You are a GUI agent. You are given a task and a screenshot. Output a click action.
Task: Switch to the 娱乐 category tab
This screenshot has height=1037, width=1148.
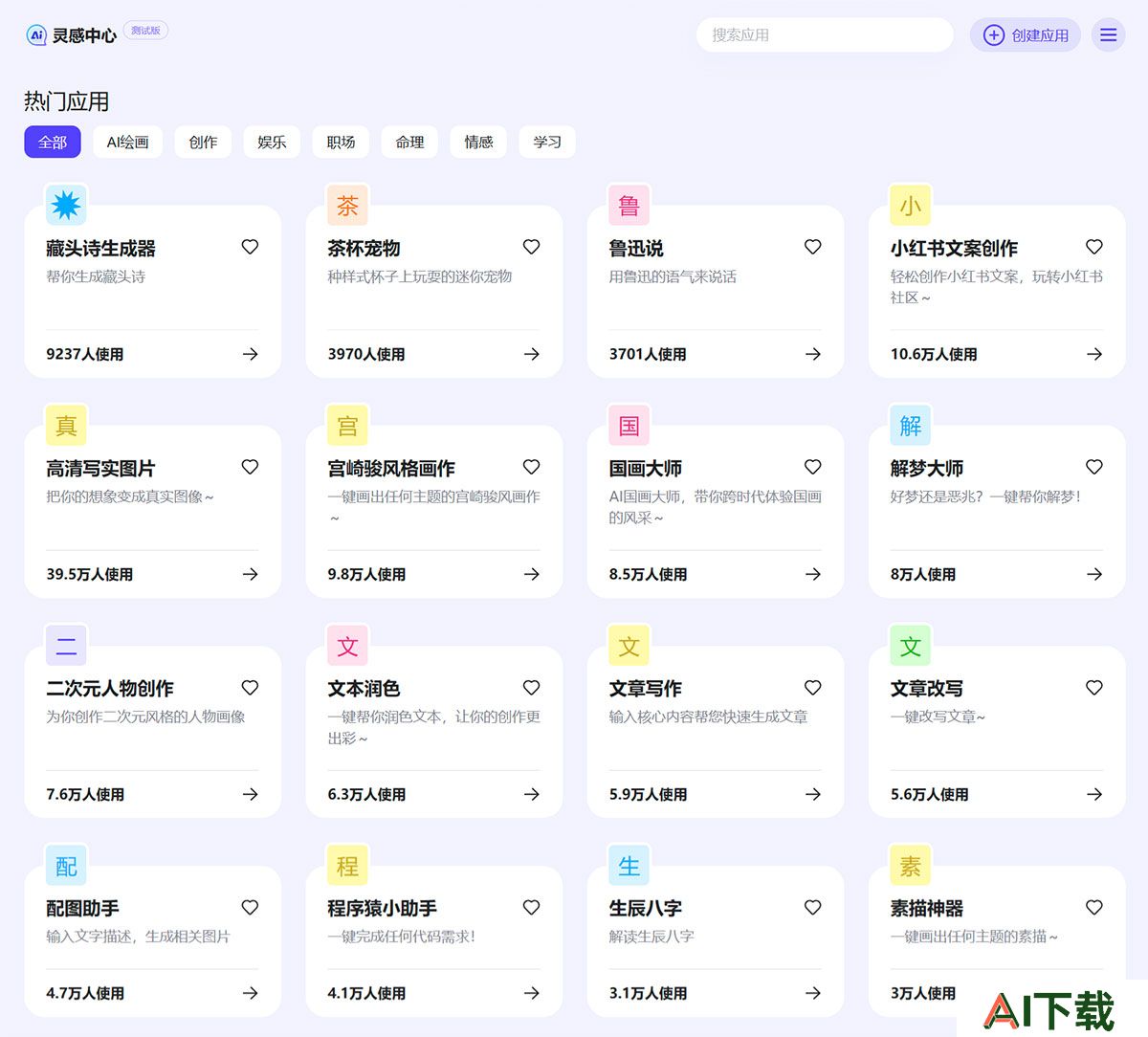click(272, 142)
